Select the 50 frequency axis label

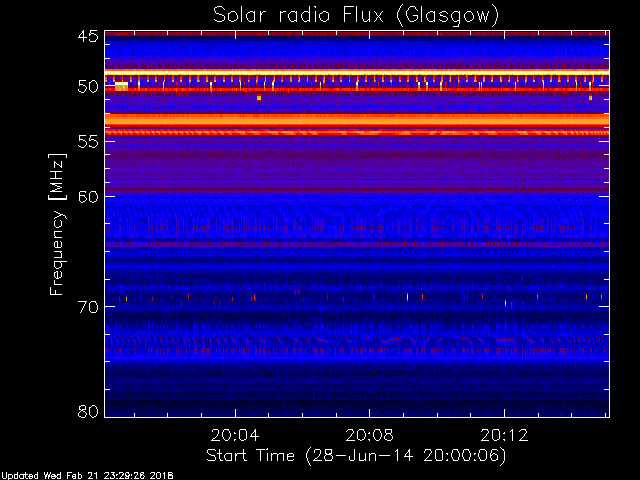click(x=88, y=87)
